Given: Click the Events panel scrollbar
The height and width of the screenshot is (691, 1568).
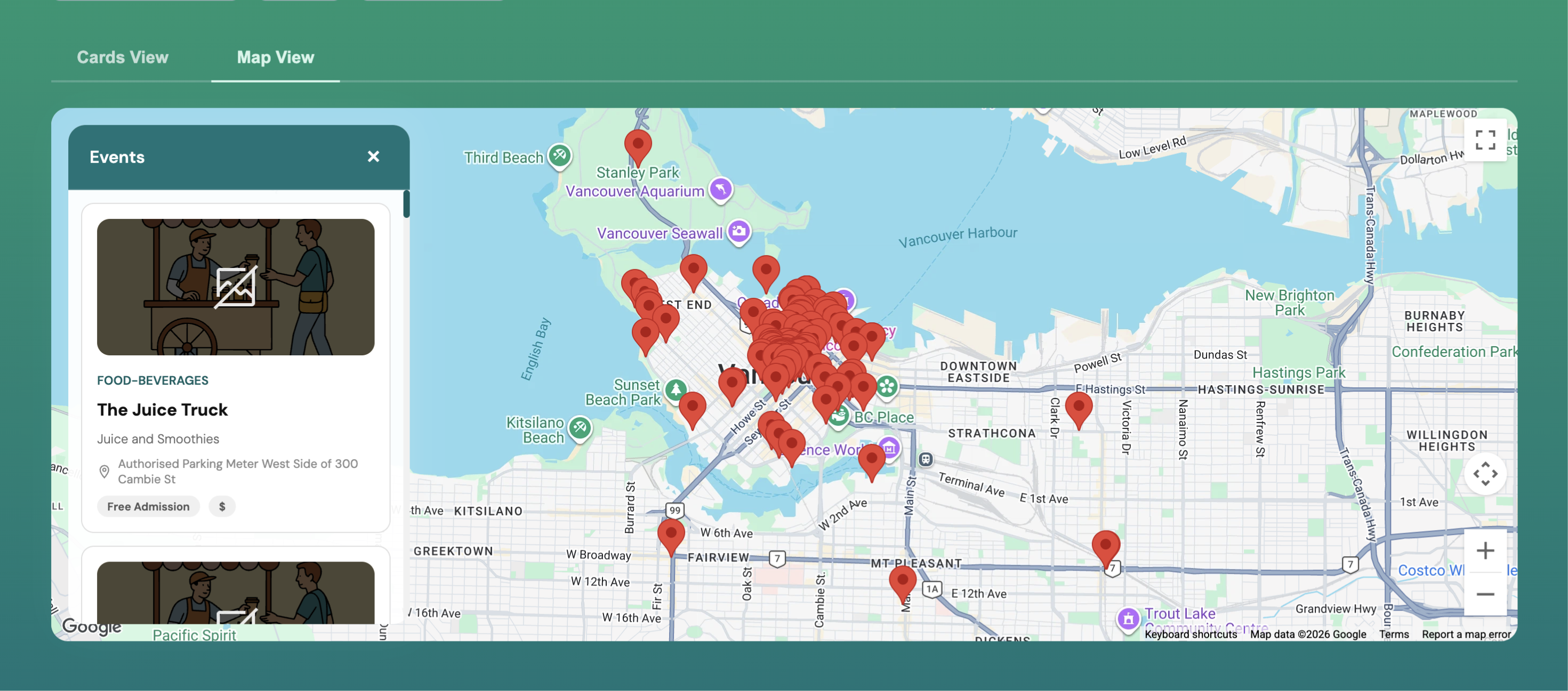Looking at the screenshot, I should [x=406, y=204].
